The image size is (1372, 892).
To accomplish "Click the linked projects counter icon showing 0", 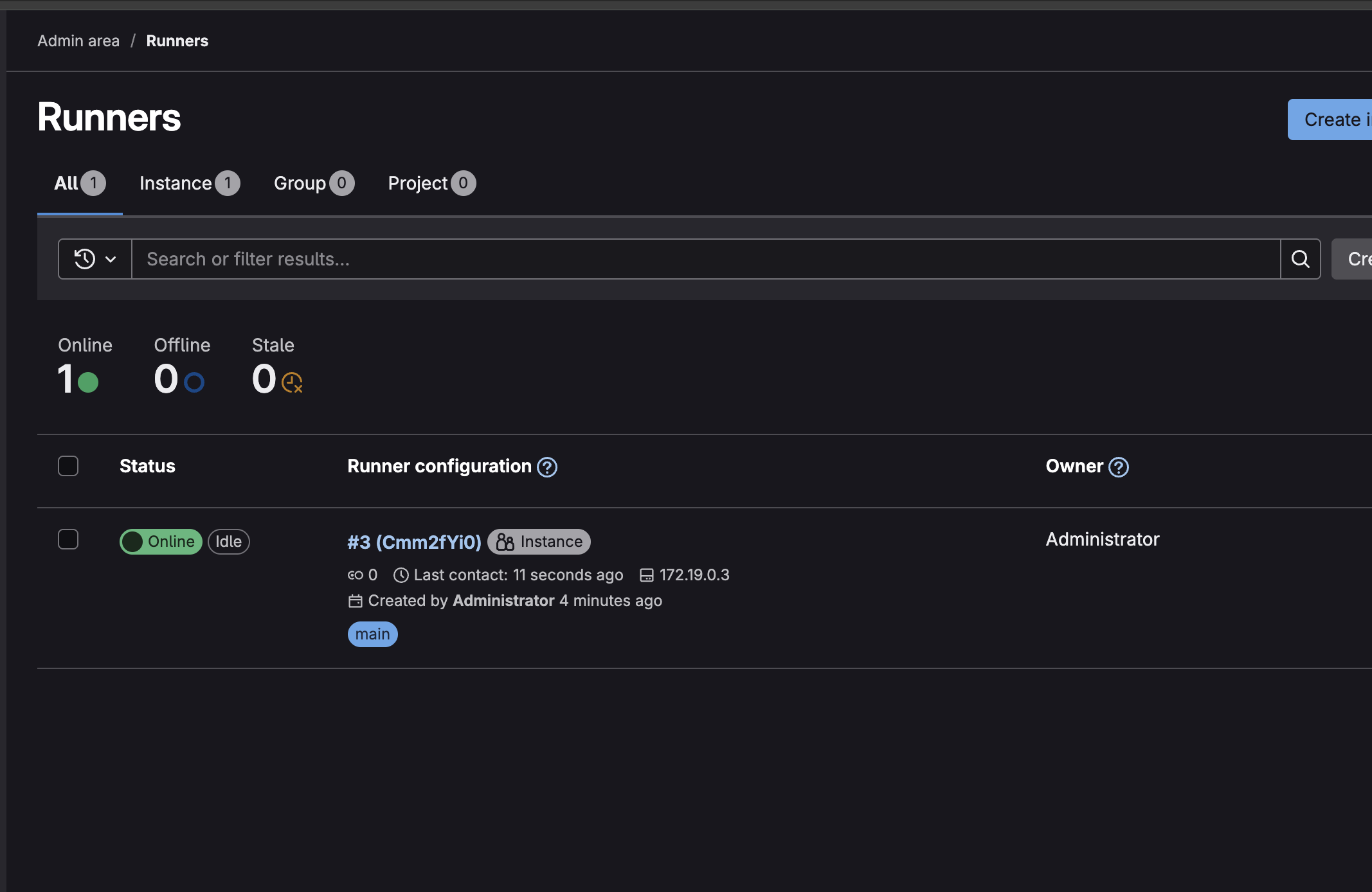I will tap(355, 575).
